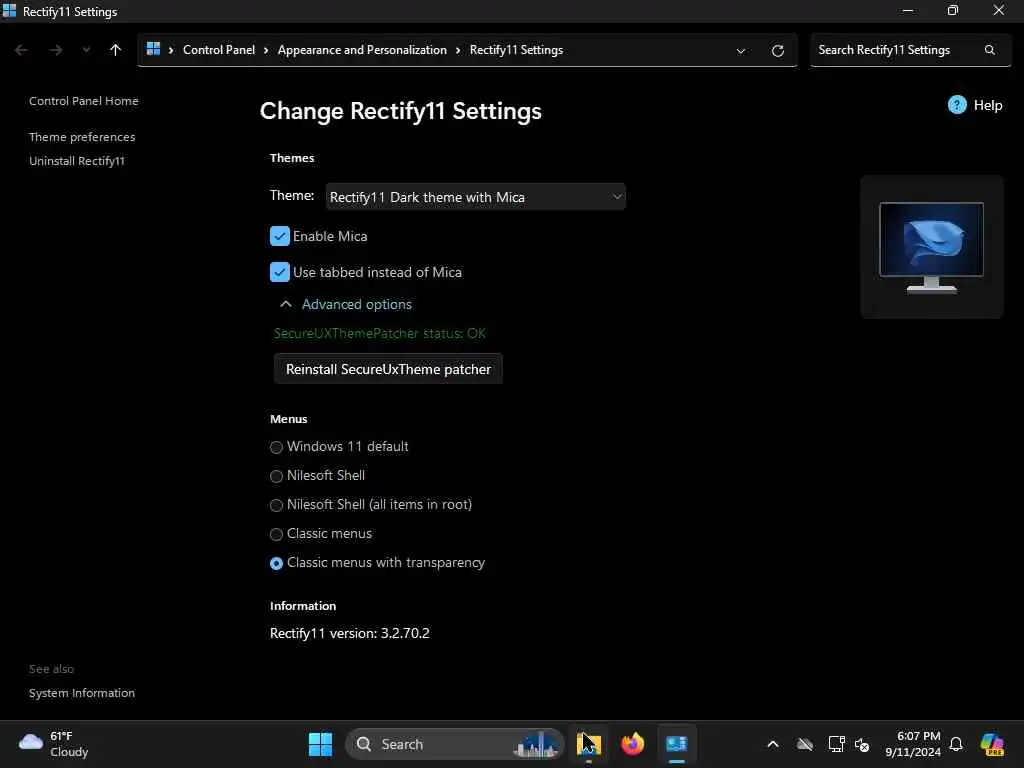The width and height of the screenshot is (1024, 768).
Task: Click the OneDrive cloud tray icon
Action: 805,744
